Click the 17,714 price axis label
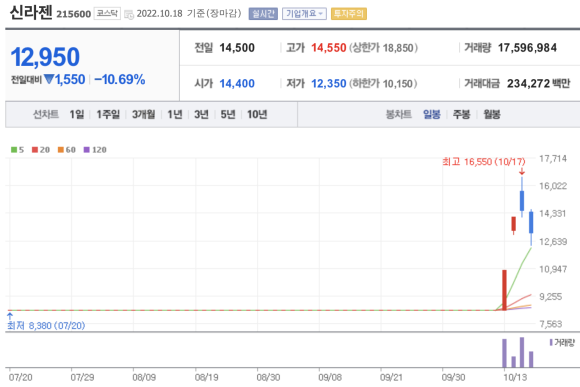 pos(553,158)
